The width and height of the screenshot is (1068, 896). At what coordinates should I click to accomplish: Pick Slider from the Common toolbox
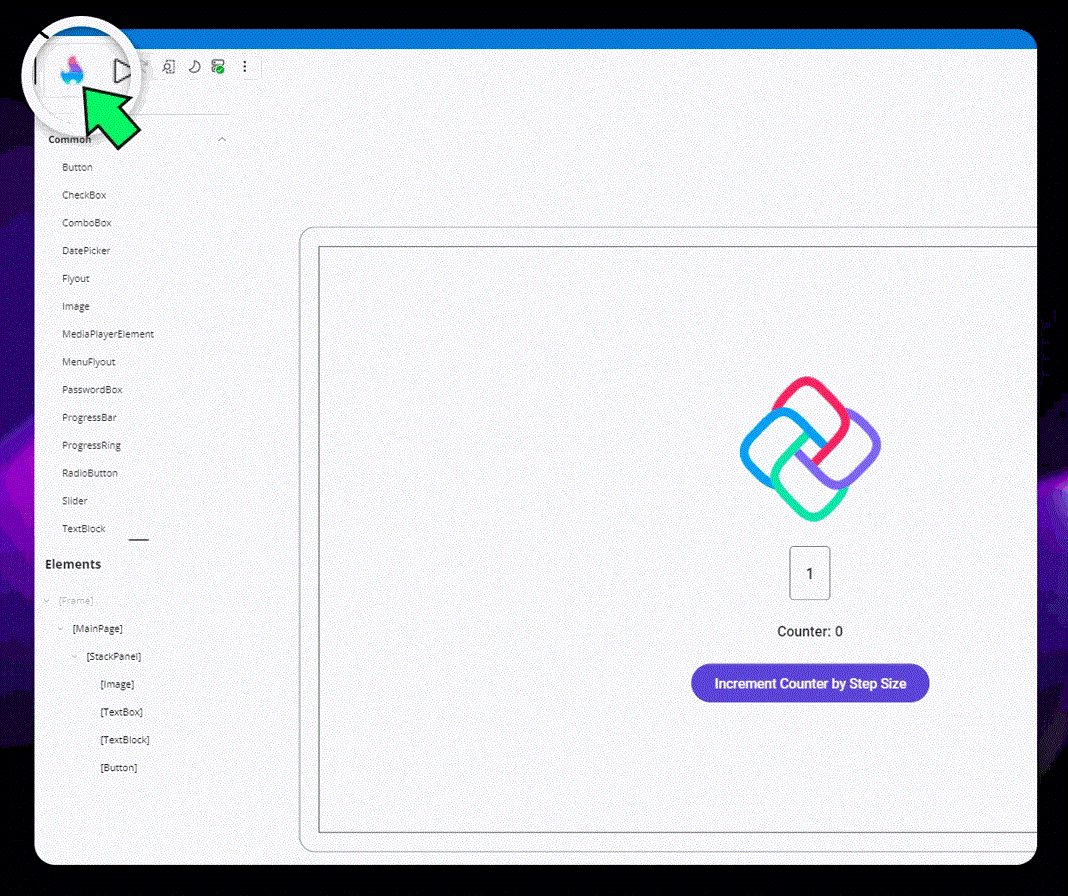[x=74, y=501]
